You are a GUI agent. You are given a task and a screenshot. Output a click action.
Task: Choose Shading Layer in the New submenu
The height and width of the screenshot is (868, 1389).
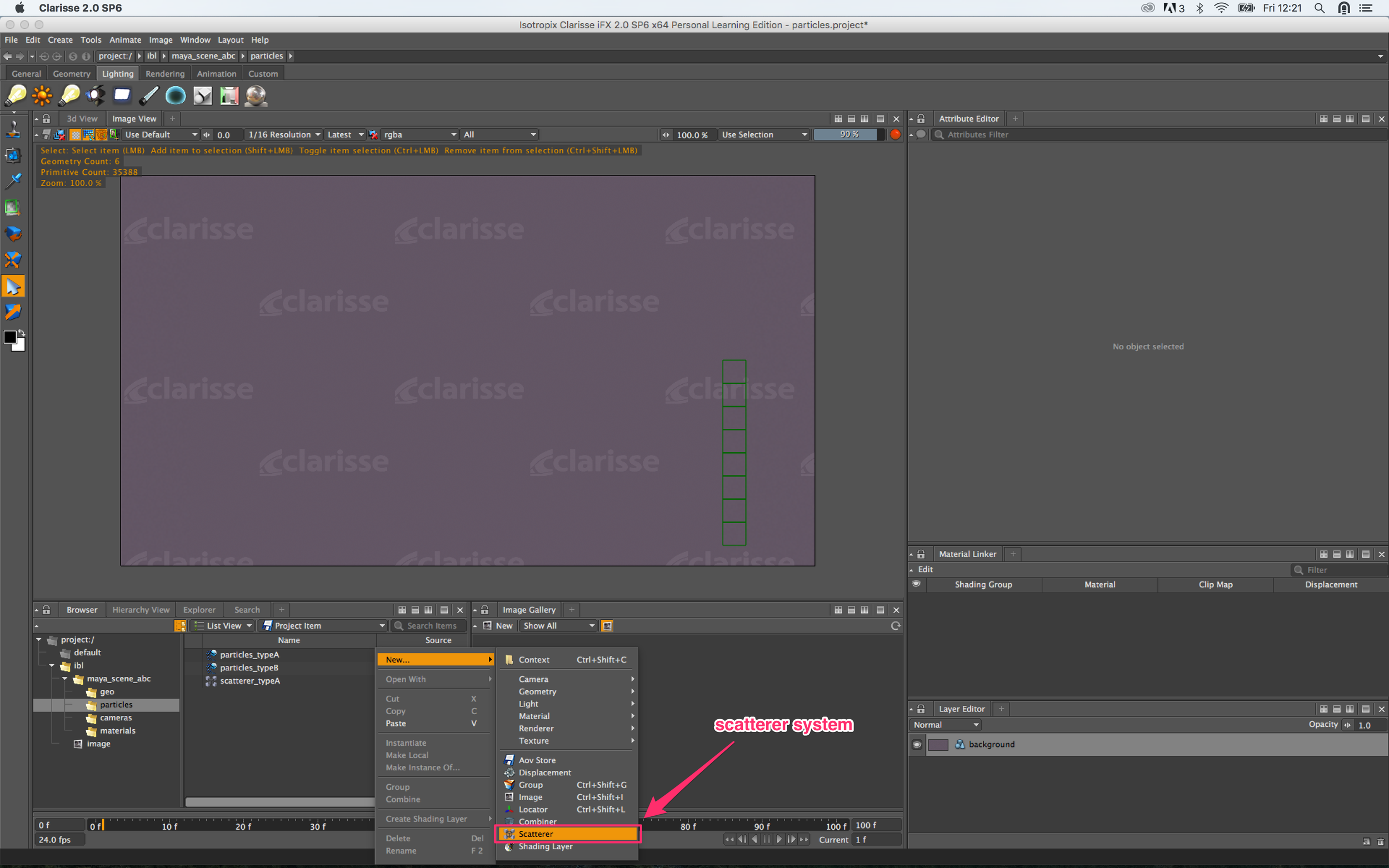tap(568, 847)
